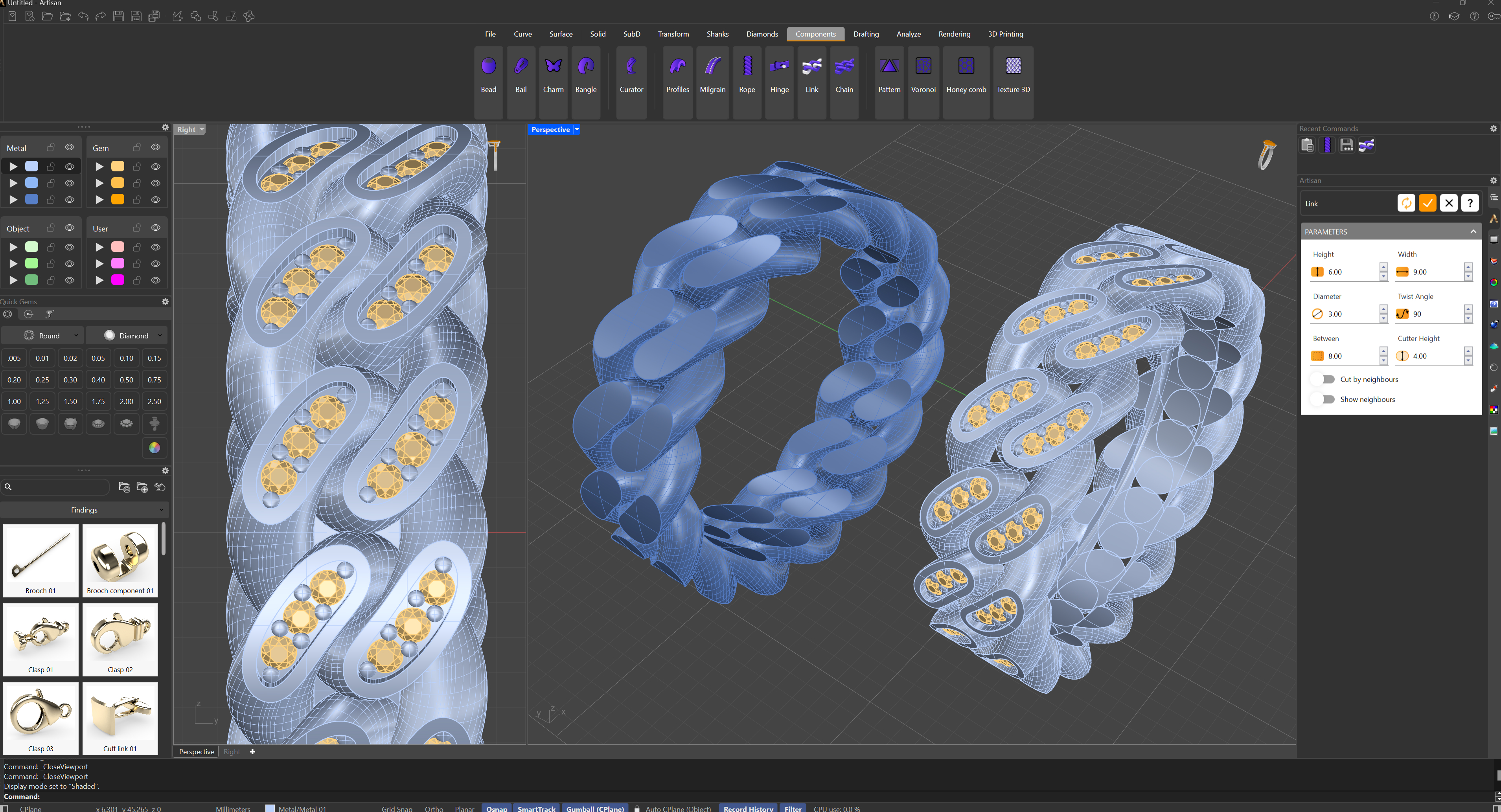1501x812 pixels.
Task: Open the Link help question mark
Action: [1470, 203]
